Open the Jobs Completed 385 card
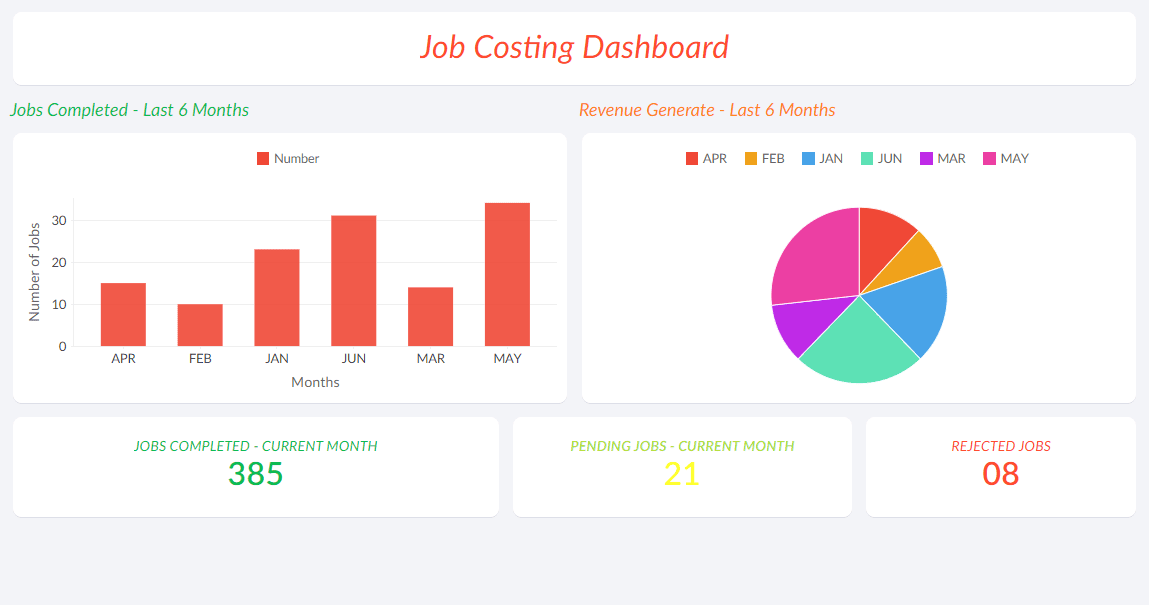This screenshot has width=1149, height=605. (256, 467)
